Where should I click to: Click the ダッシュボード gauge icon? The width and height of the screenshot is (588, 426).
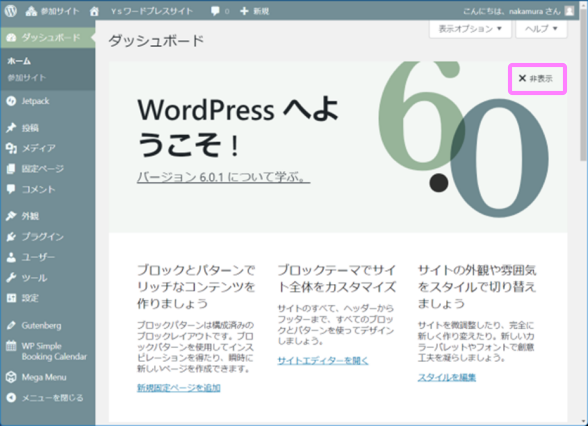point(11,38)
